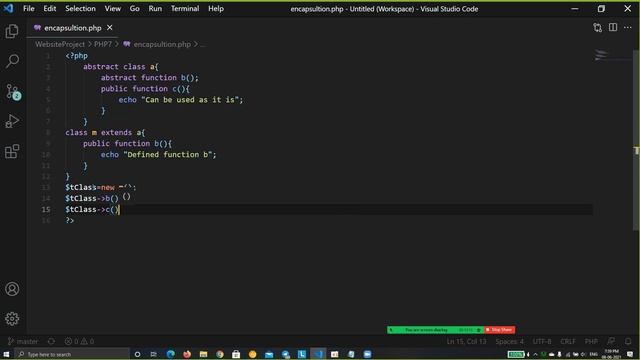The width and height of the screenshot is (640, 360).
Task: Change indentation via Spaces: 4
Action: [x=509, y=341]
